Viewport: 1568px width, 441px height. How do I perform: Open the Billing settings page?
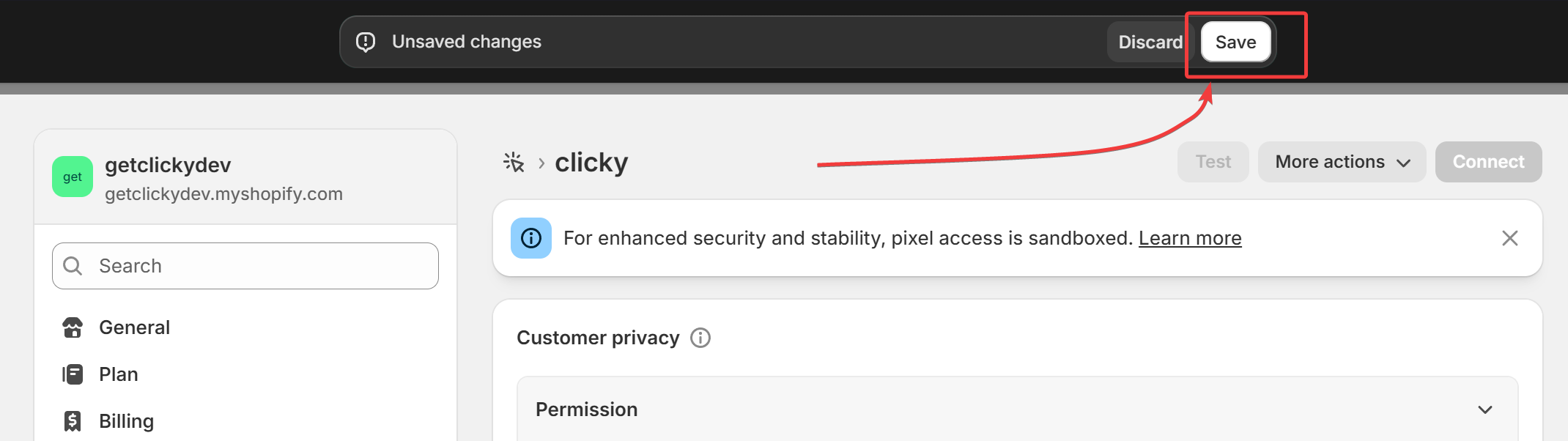pyautogui.click(x=126, y=421)
